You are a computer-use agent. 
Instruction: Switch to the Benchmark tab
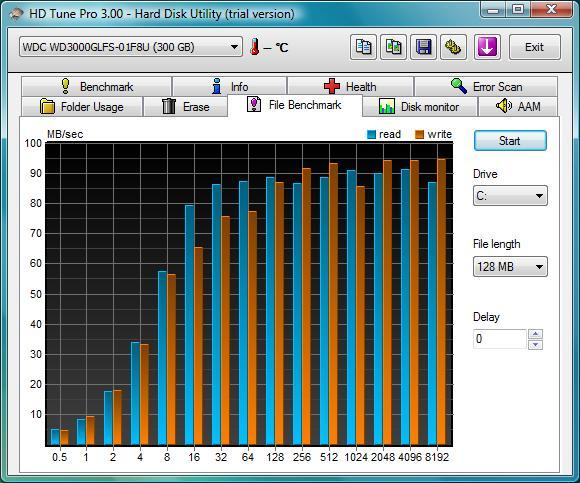[x=97, y=87]
